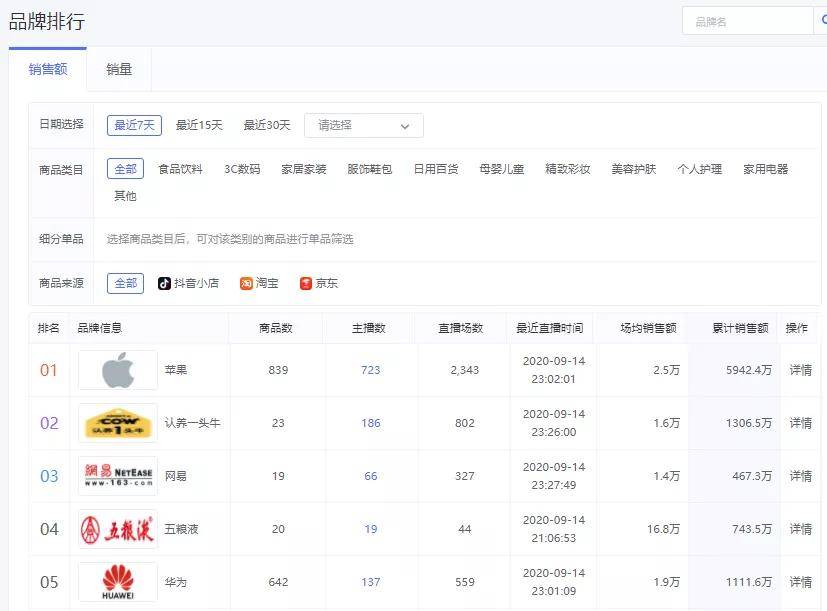827x611 pixels.
Task: Filter by 个人护理 category
Action: point(699,169)
